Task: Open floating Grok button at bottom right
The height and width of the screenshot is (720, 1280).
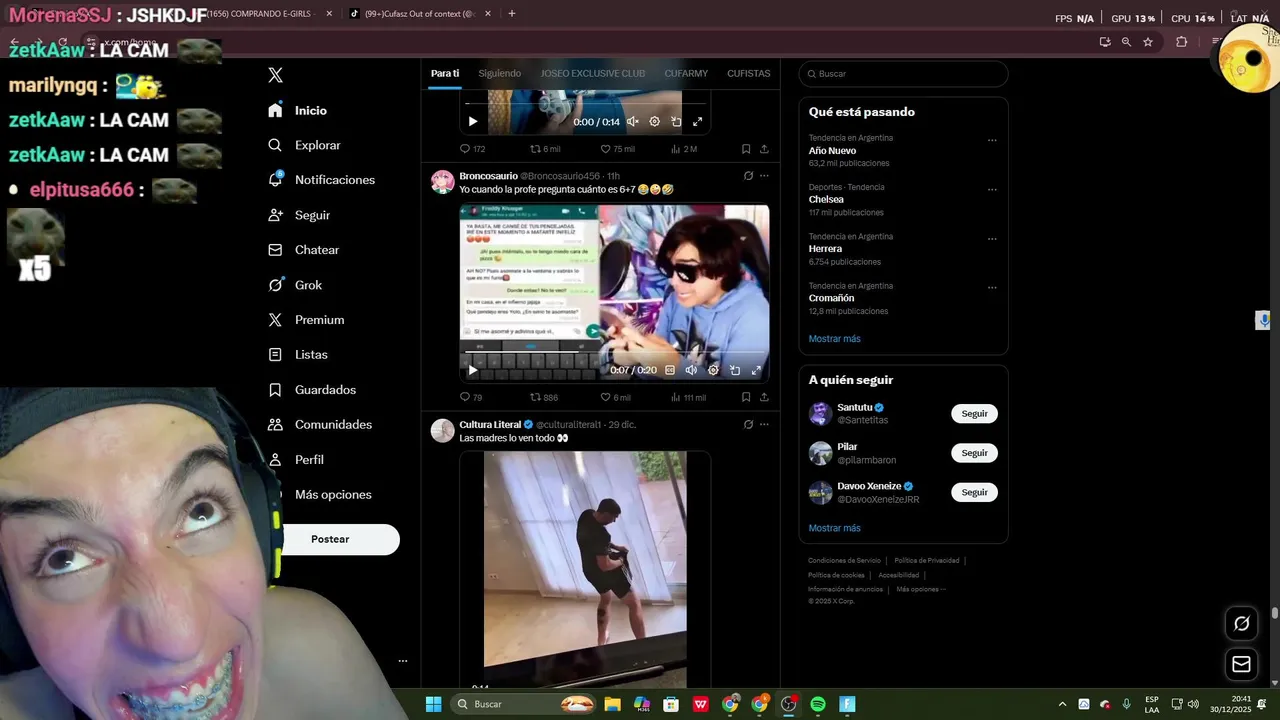Action: coord(1242,624)
